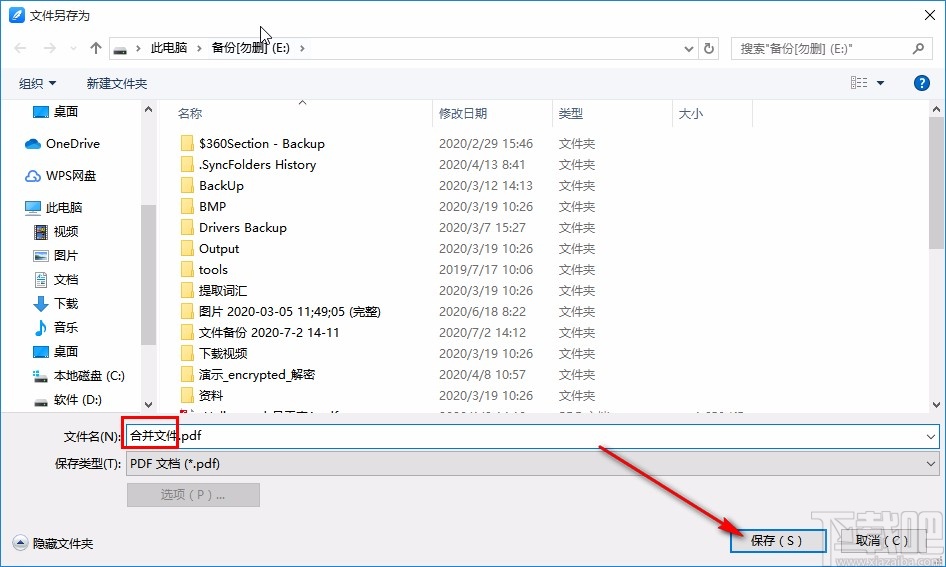The width and height of the screenshot is (946, 567).
Task: Select the $360Section - Backup folder
Action: coord(252,144)
